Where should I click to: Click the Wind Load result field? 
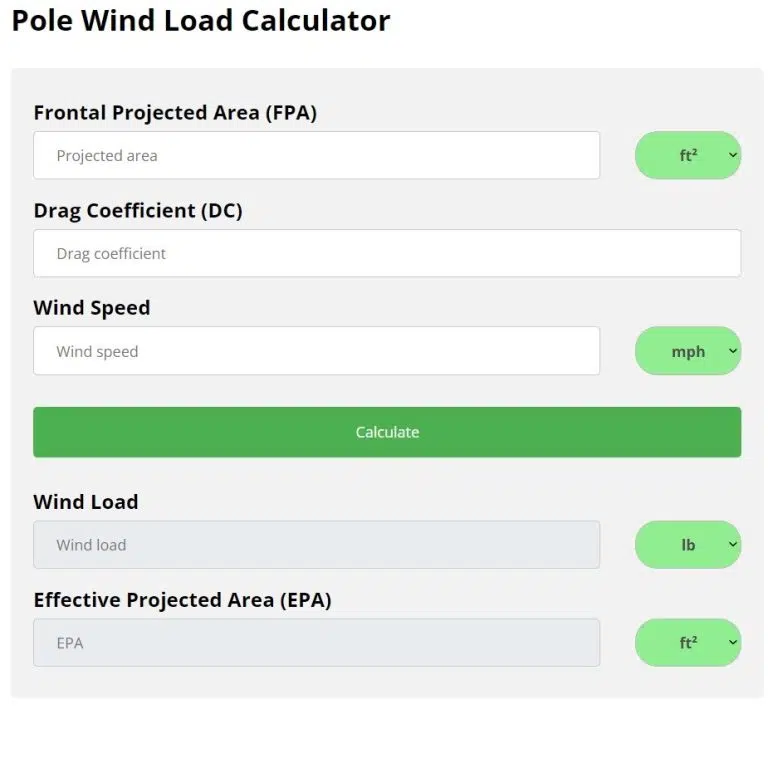pos(316,545)
